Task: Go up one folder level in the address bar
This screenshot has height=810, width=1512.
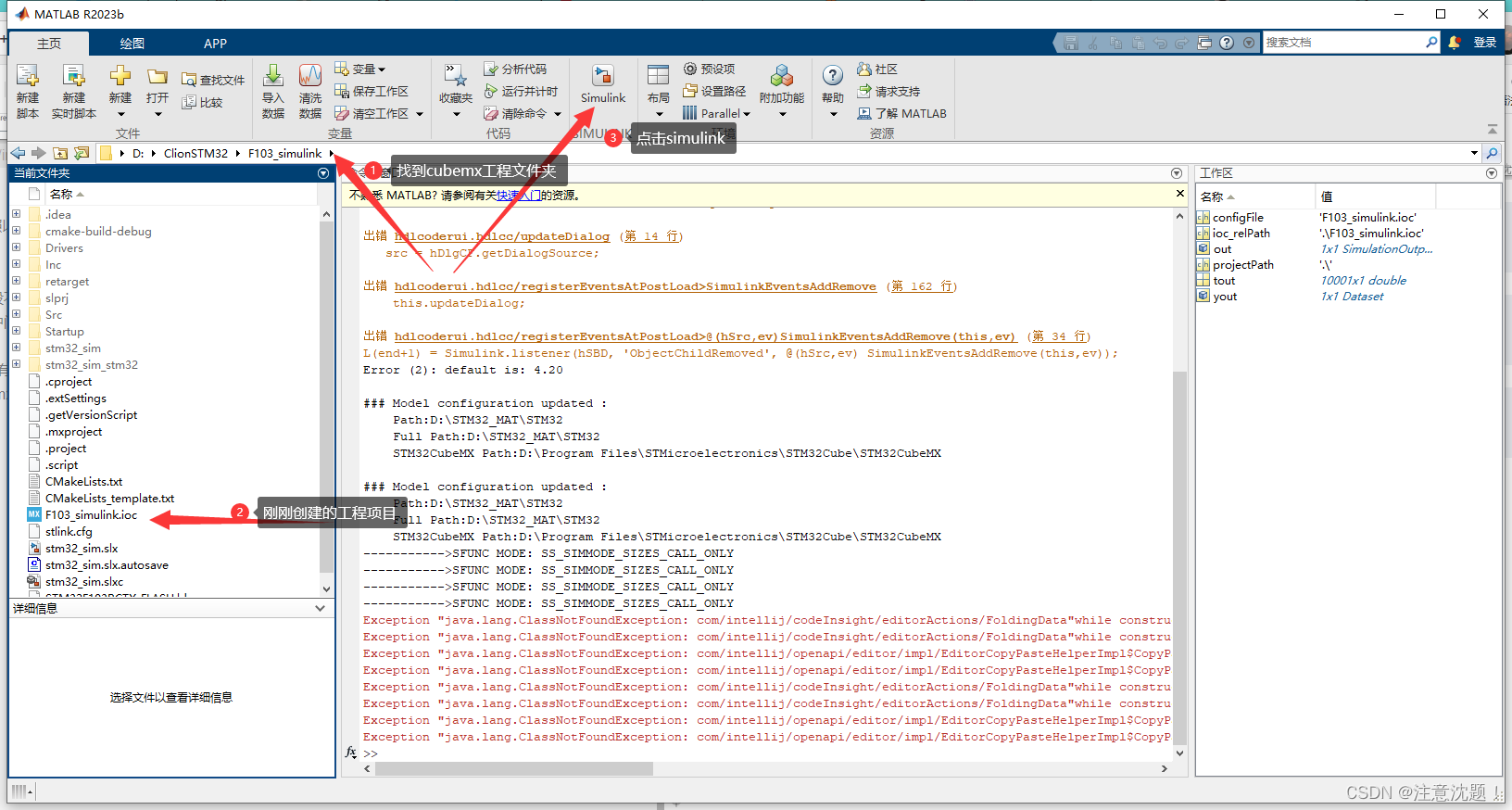Action: 60,153
